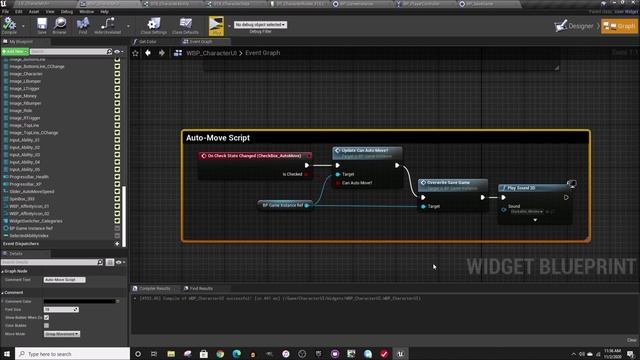Select WidgetSwitcher_Categories variable

36,221
